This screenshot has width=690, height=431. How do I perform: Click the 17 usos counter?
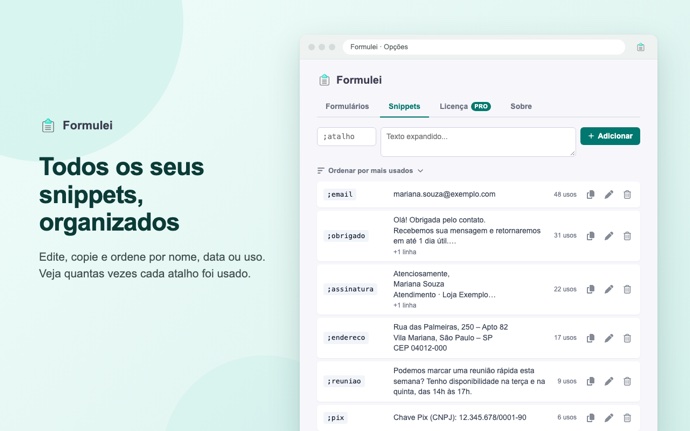(x=565, y=338)
